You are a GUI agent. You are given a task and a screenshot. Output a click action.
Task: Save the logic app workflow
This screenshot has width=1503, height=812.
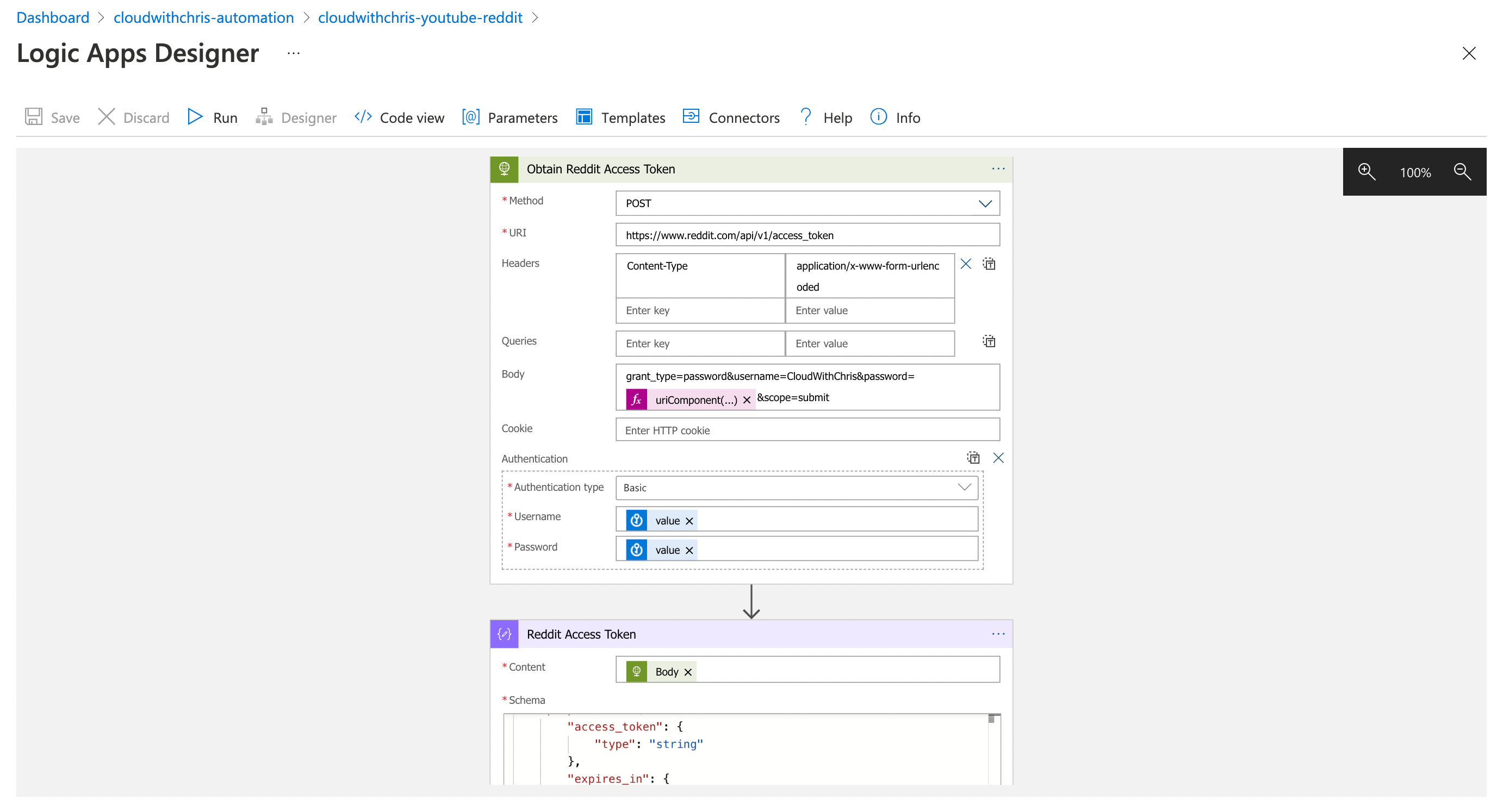point(51,117)
